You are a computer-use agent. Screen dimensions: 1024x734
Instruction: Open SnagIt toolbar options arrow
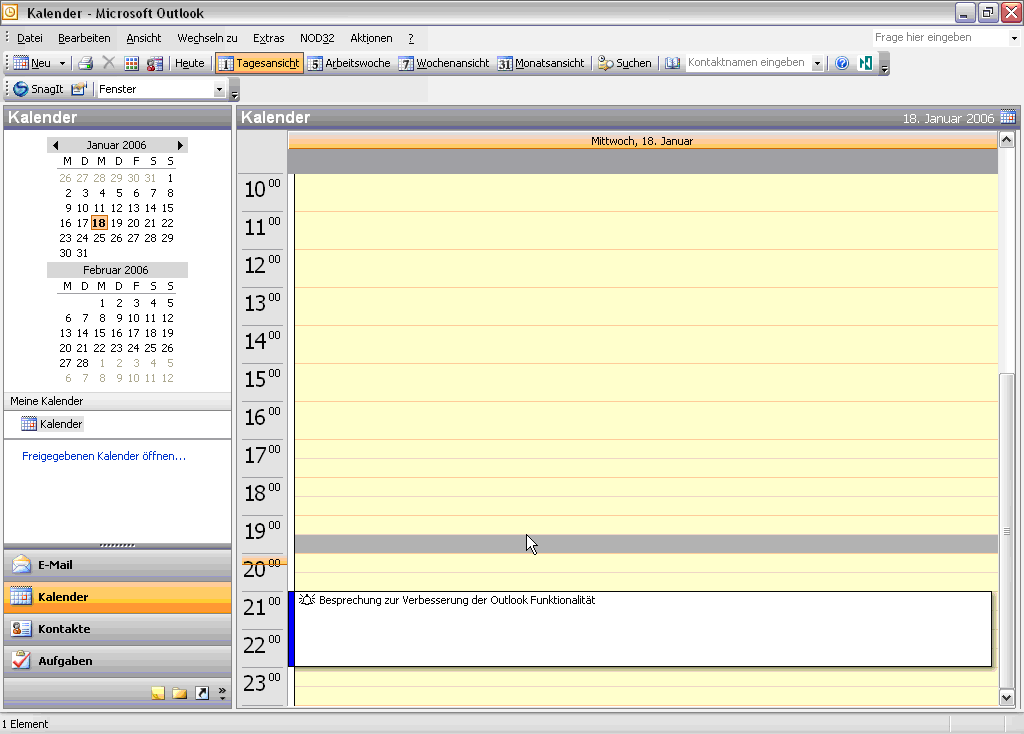click(234, 90)
